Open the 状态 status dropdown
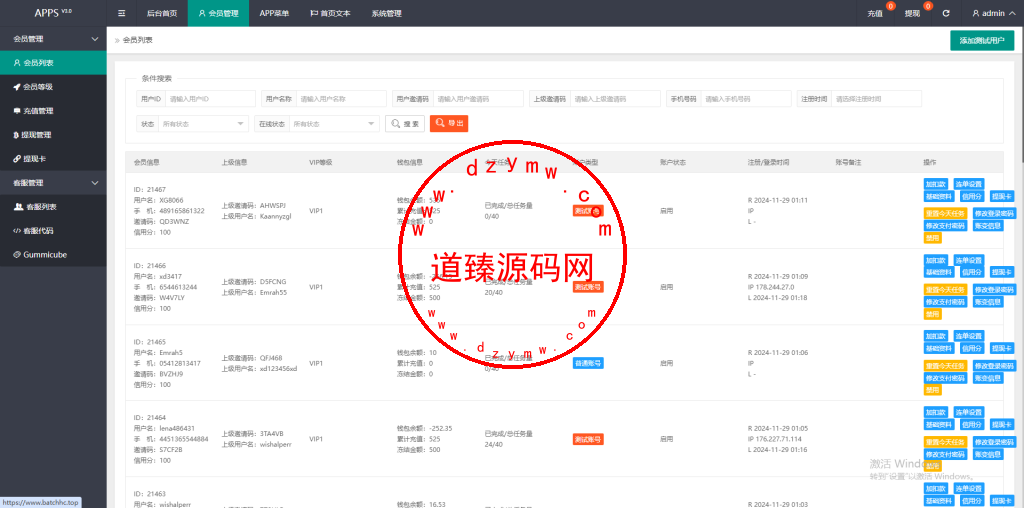1024x508 pixels. [203, 123]
